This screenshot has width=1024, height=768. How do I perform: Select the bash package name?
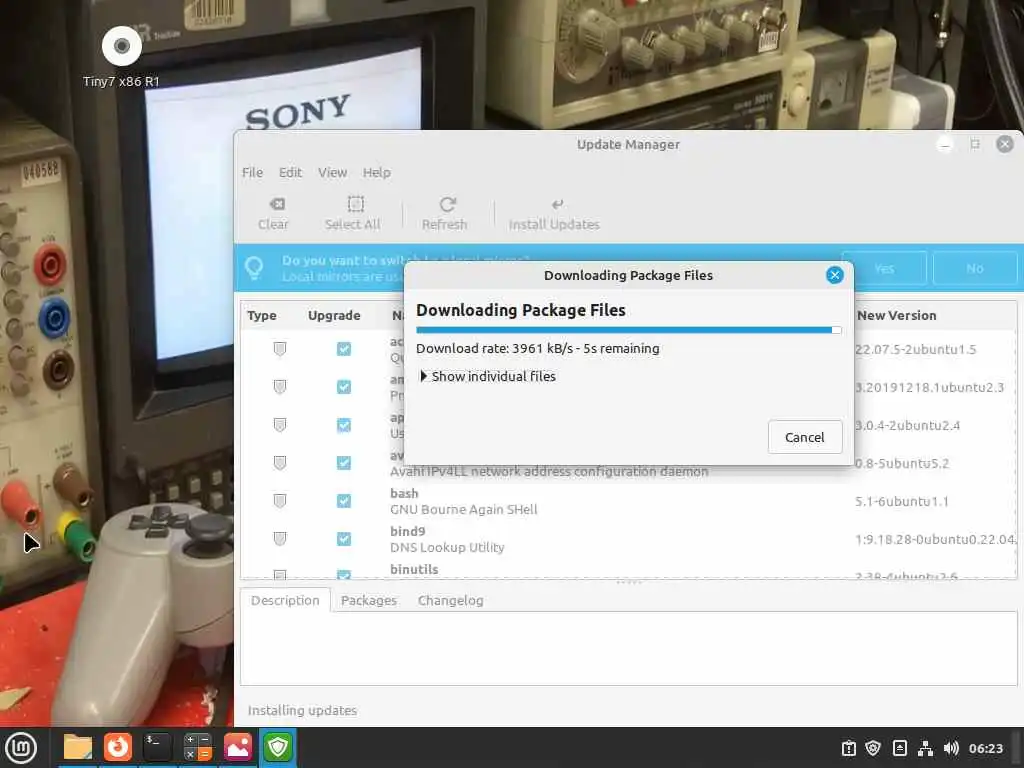404,493
